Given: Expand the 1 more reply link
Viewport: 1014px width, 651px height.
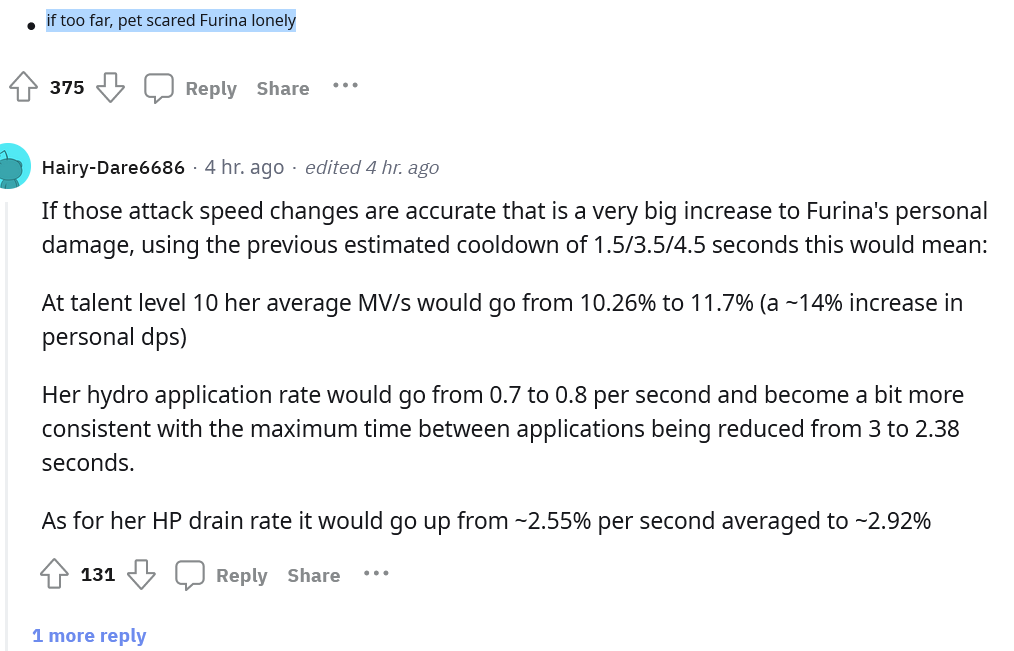Looking at the screenshot, I should [x=89, y=635].
